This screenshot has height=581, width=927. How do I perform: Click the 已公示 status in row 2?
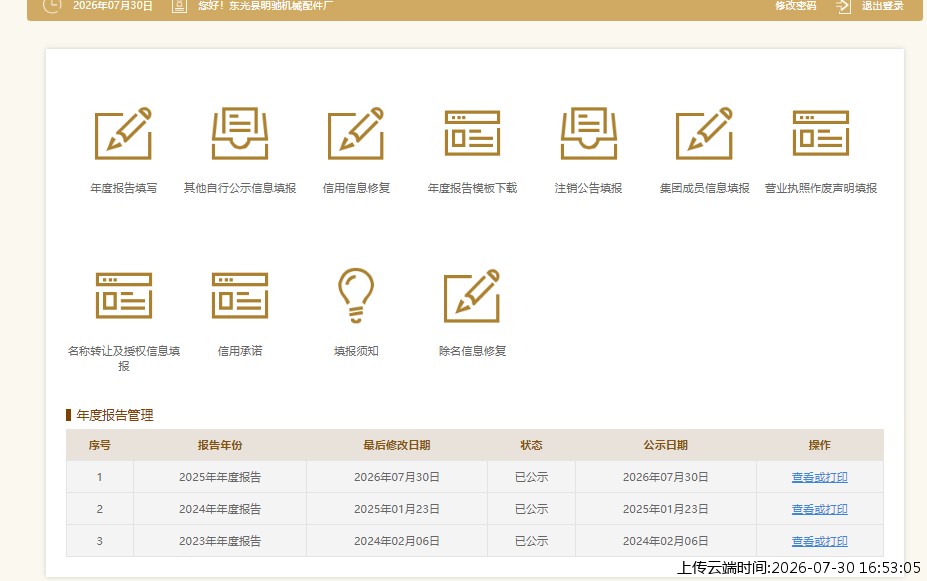pyautogui.click(x=531, y=509)
